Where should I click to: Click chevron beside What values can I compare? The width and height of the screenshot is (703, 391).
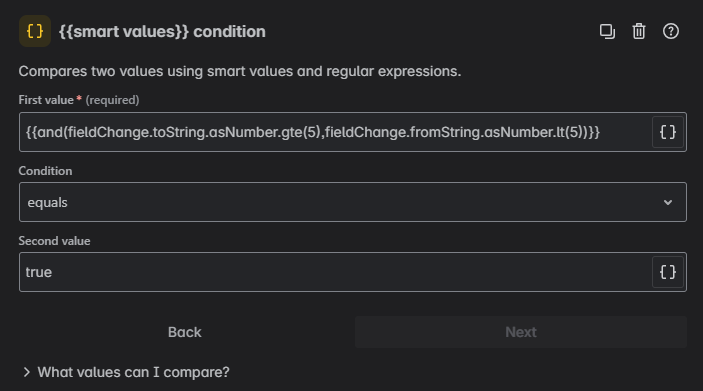26,372
